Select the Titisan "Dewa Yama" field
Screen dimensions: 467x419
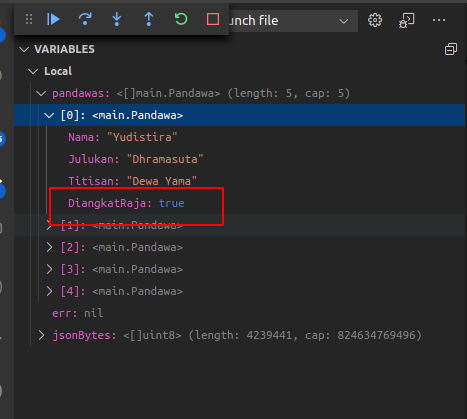coord(239,181)
